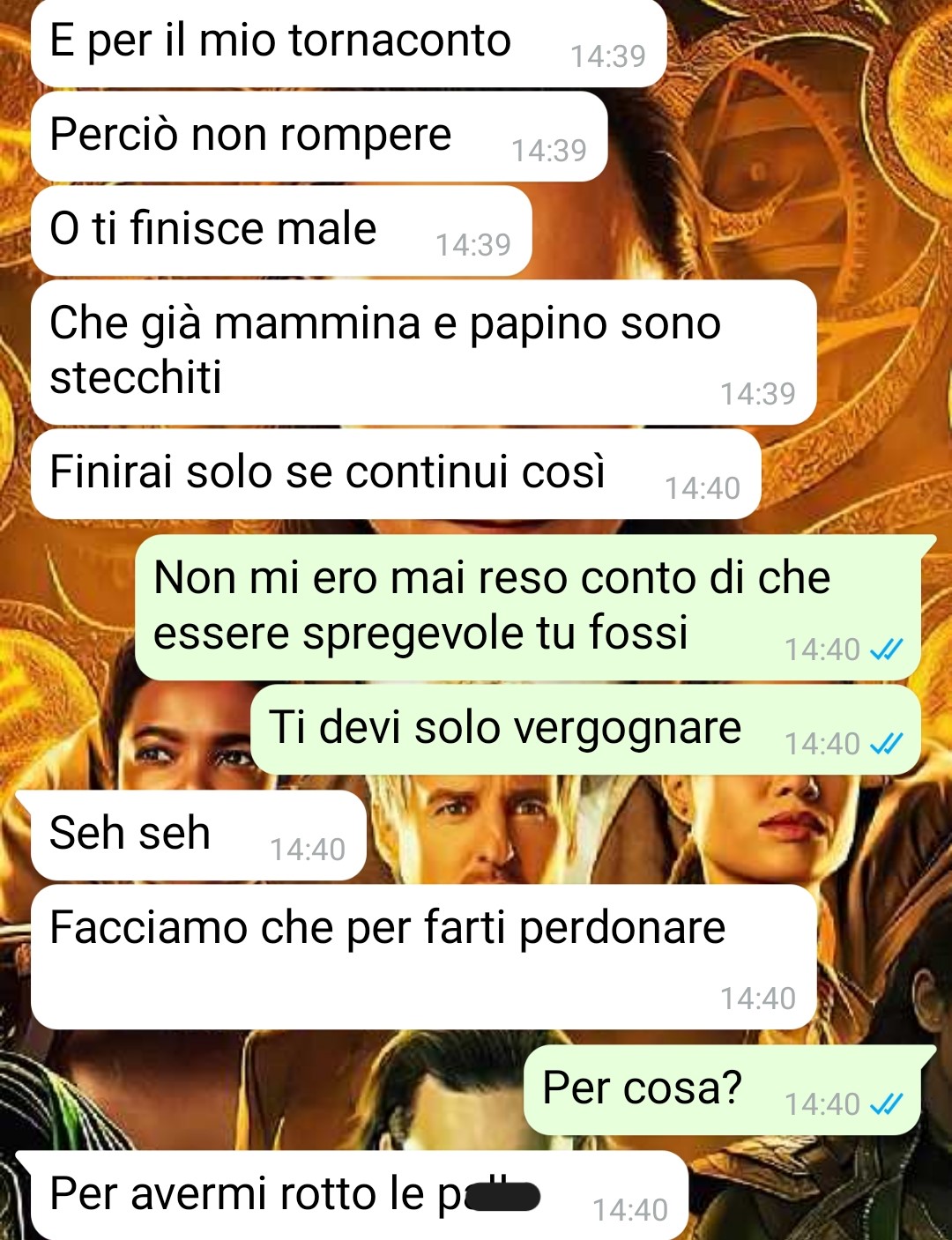The height and width of the screenshot is (1240, 952).
Task: Tap the read-receipt ticks on 'Ti devi solo vergognare'
Action: 886,744
